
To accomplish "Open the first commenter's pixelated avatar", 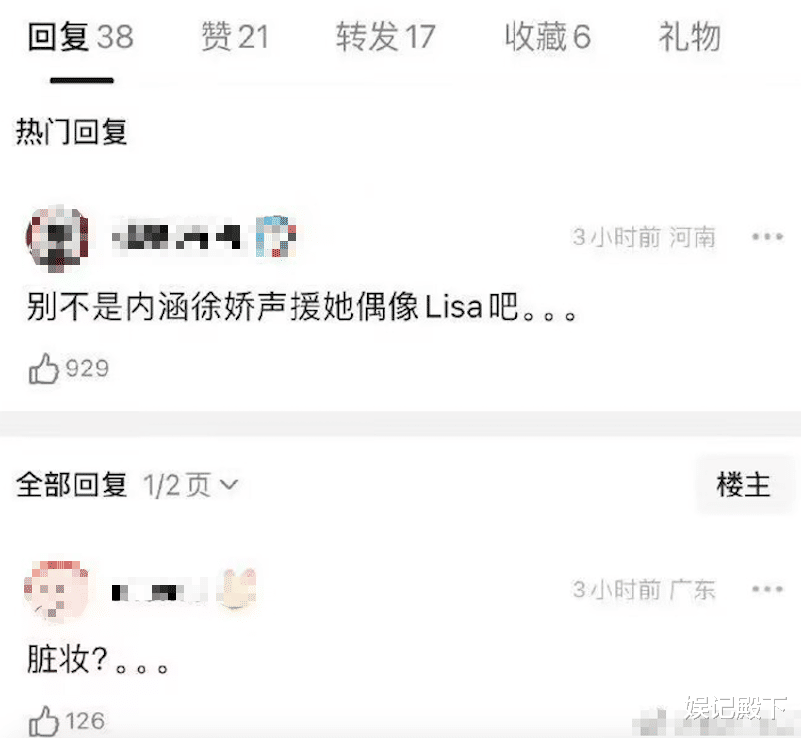I will pyautogui.click(x=57, y=237).
